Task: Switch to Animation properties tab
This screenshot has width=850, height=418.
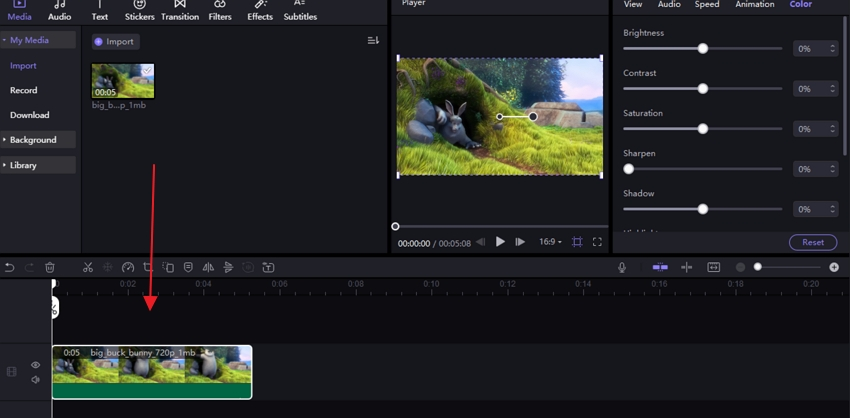Action: pyautogui.click(x=755, y=4)
